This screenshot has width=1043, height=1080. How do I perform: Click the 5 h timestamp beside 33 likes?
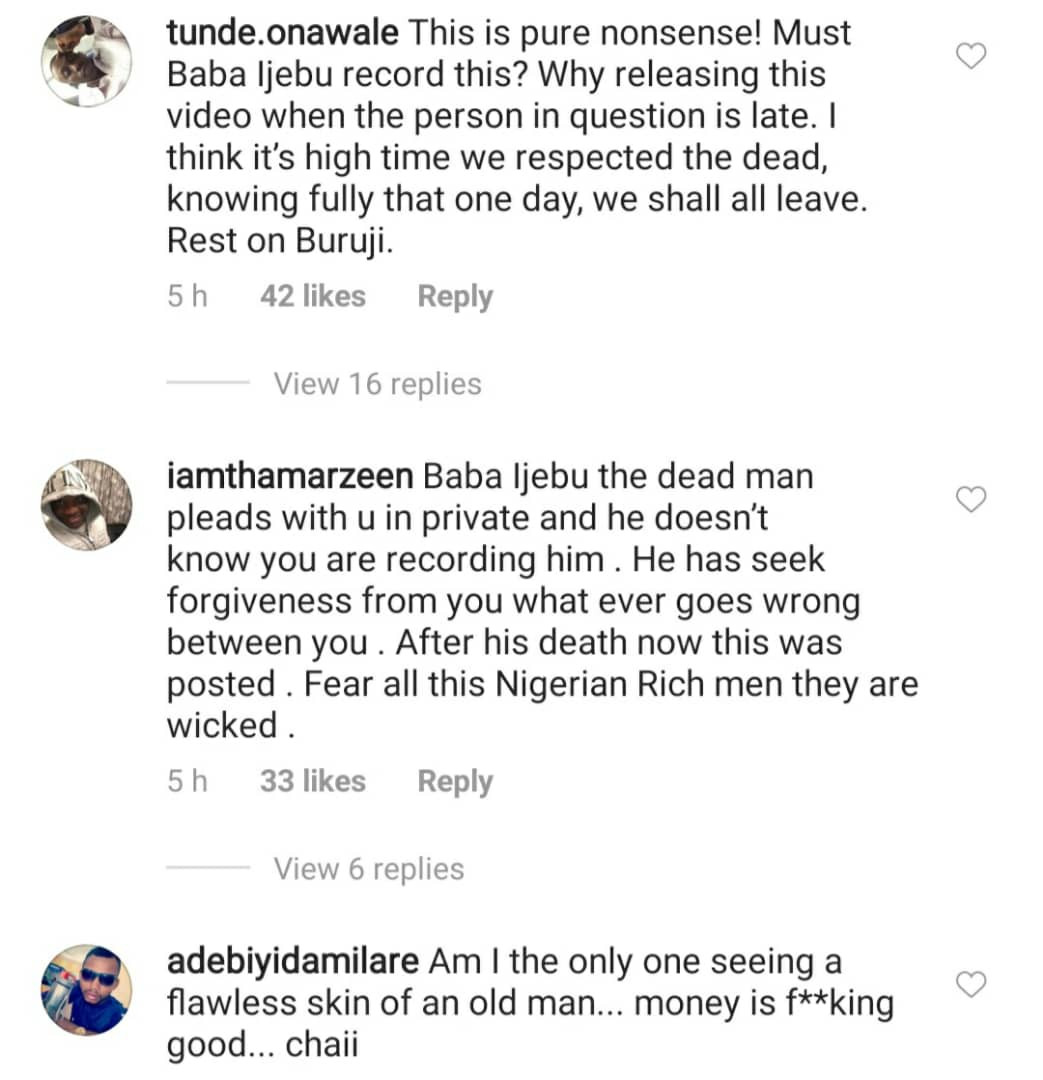[x=187, y=781]
